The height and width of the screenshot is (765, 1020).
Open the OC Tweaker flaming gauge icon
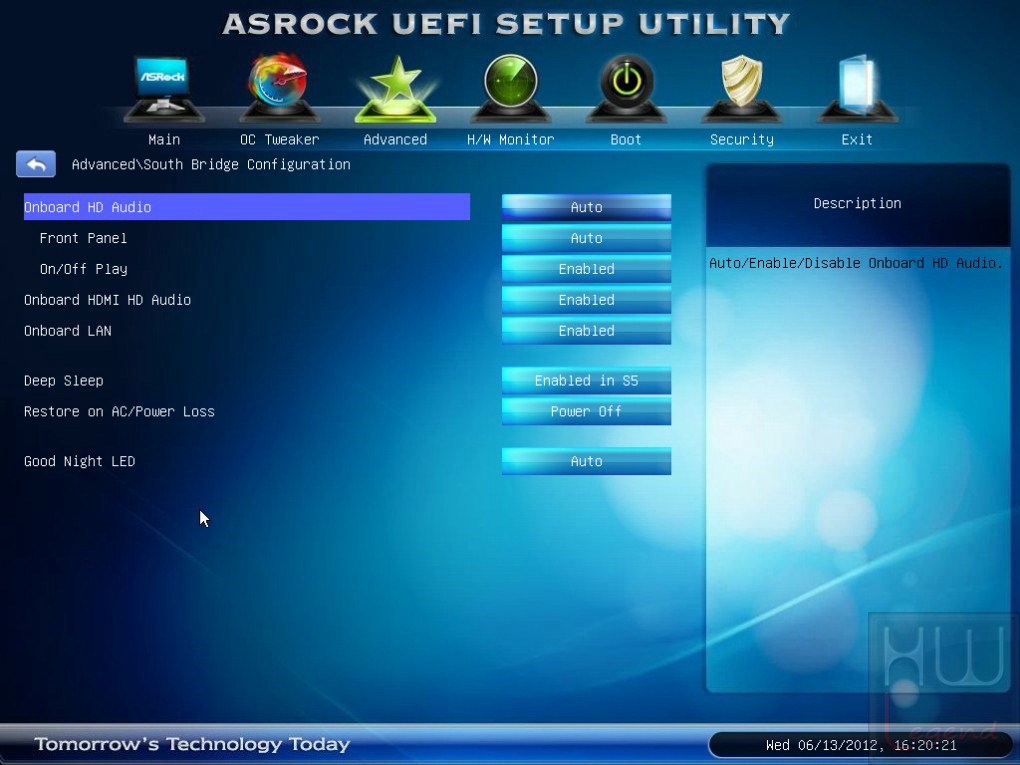point(279,88)
